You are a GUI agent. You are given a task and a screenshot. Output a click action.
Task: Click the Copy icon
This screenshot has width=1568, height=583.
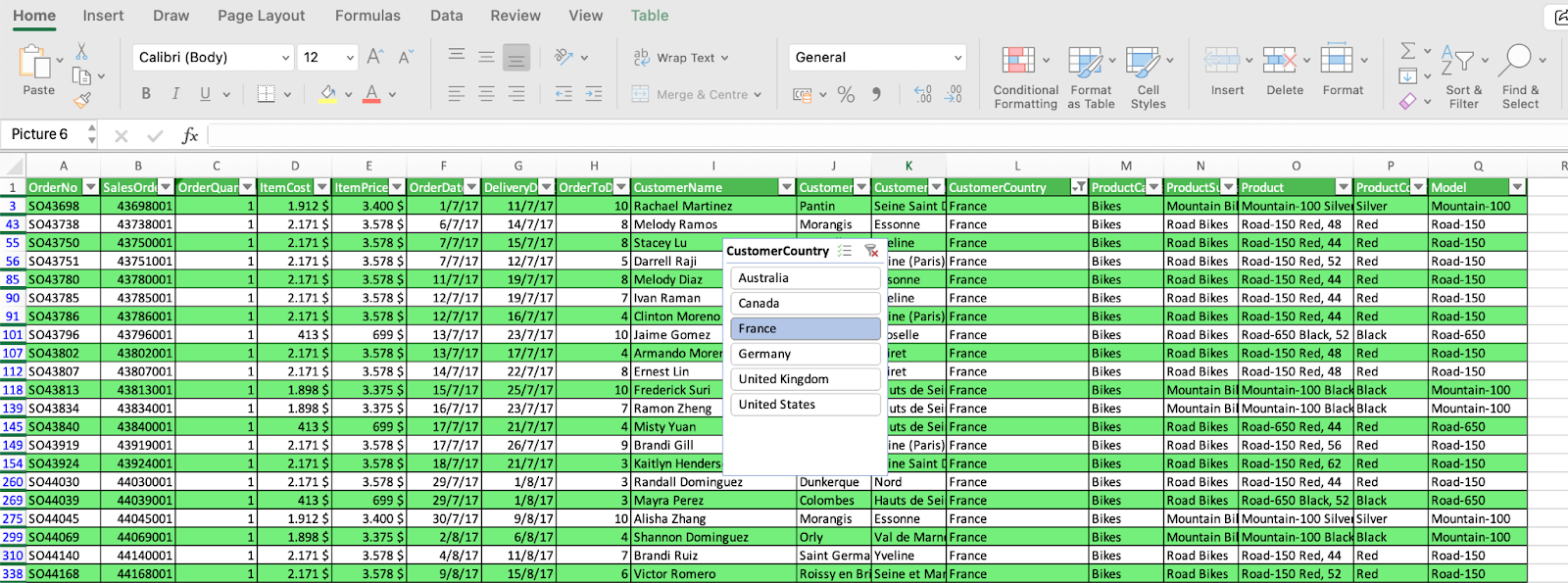[x=81, y=75]
